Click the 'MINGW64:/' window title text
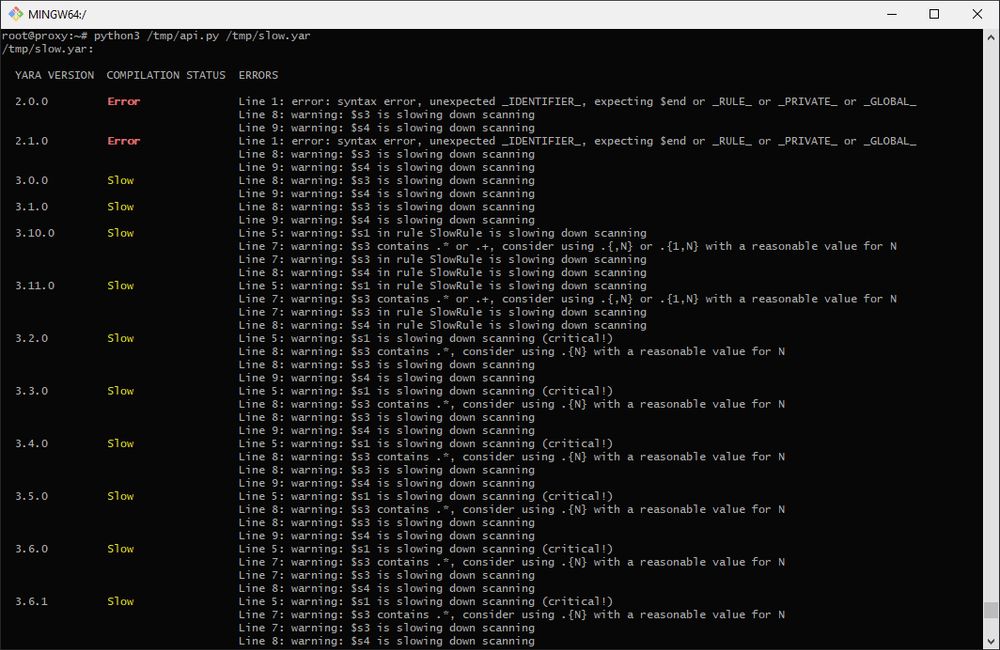The image size is (1000, 650). 57,14
